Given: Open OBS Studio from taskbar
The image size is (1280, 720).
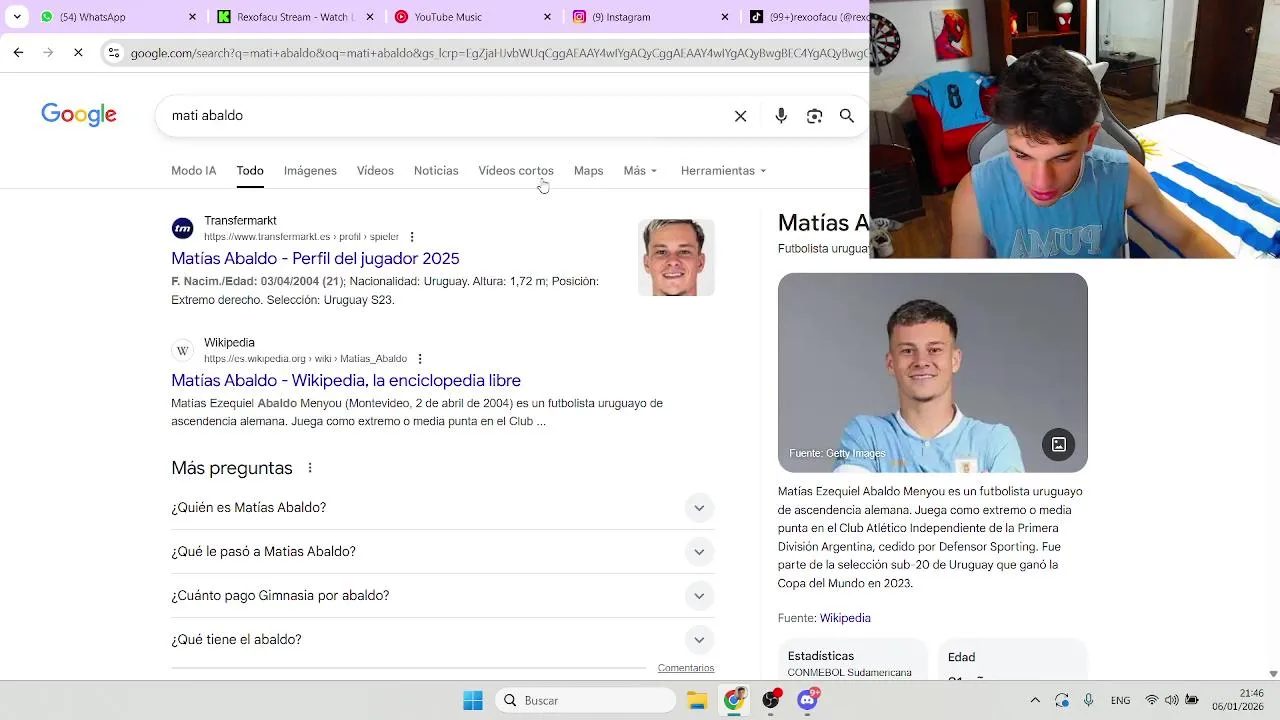Looking at the screenshot, I should pos(771,700).
